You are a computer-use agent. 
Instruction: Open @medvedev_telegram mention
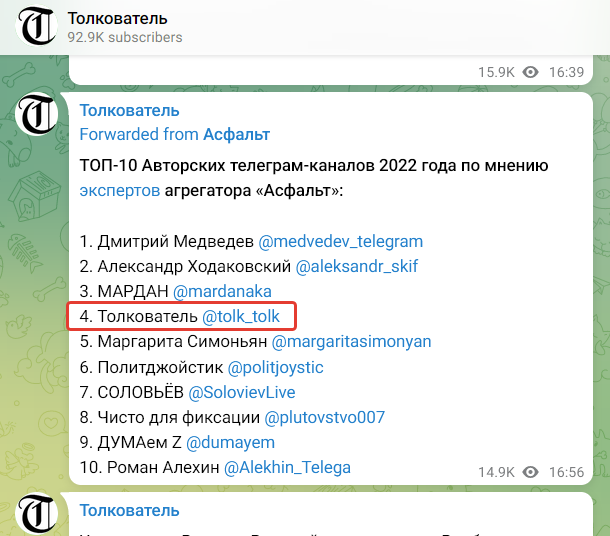(x=340, y=242)
